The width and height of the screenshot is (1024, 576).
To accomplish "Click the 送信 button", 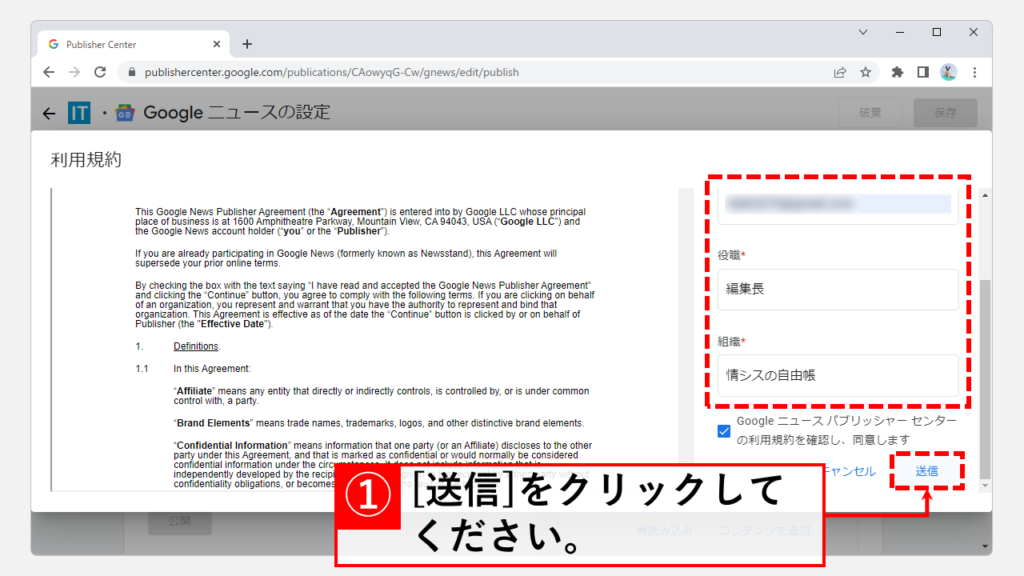I will pyautogui.click(x=927, y=471).
